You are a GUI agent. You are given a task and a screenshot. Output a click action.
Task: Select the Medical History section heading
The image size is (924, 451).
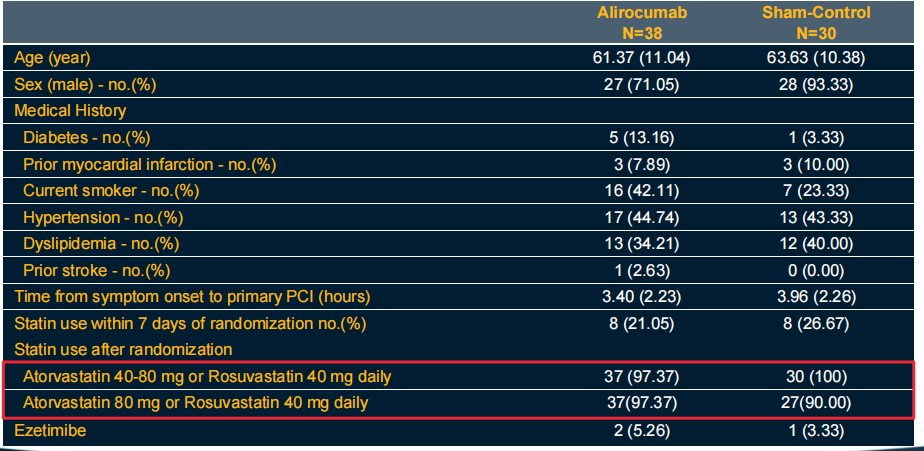70,111
